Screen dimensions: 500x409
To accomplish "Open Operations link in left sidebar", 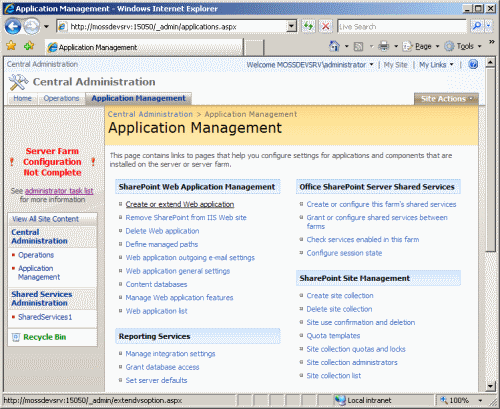I will (36, 255).
